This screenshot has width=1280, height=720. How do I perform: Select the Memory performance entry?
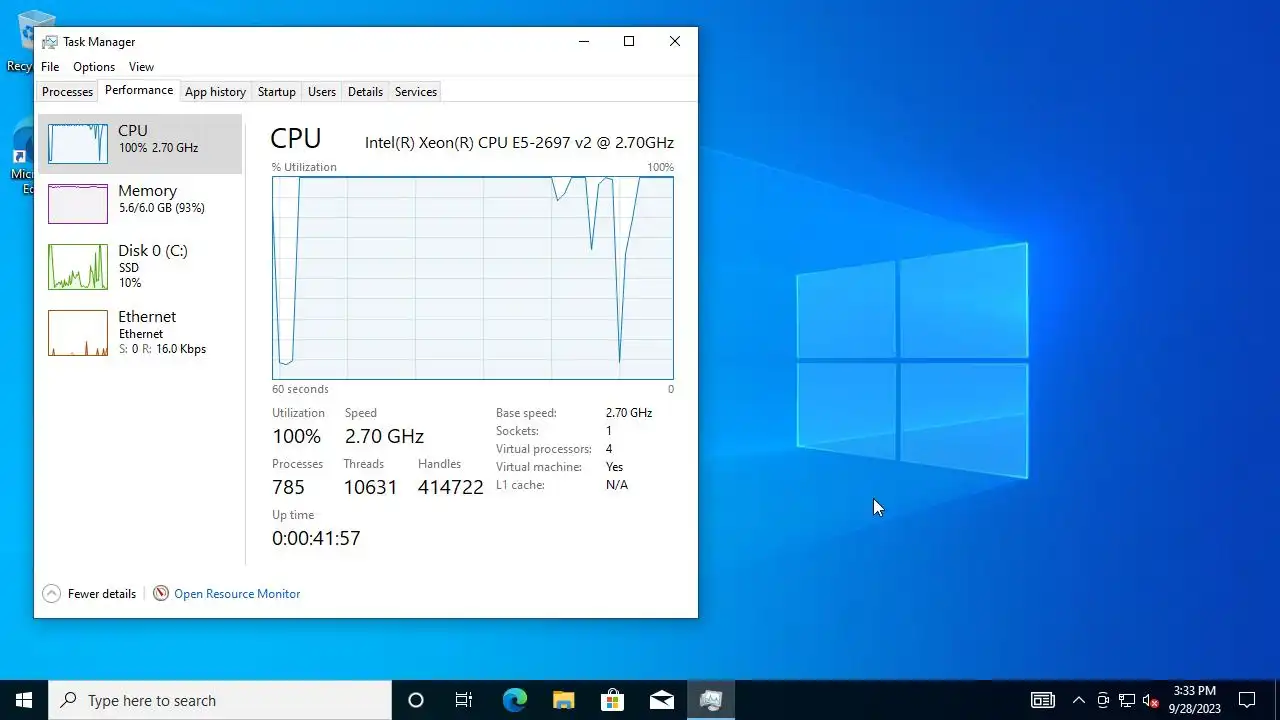coord(140,204)
